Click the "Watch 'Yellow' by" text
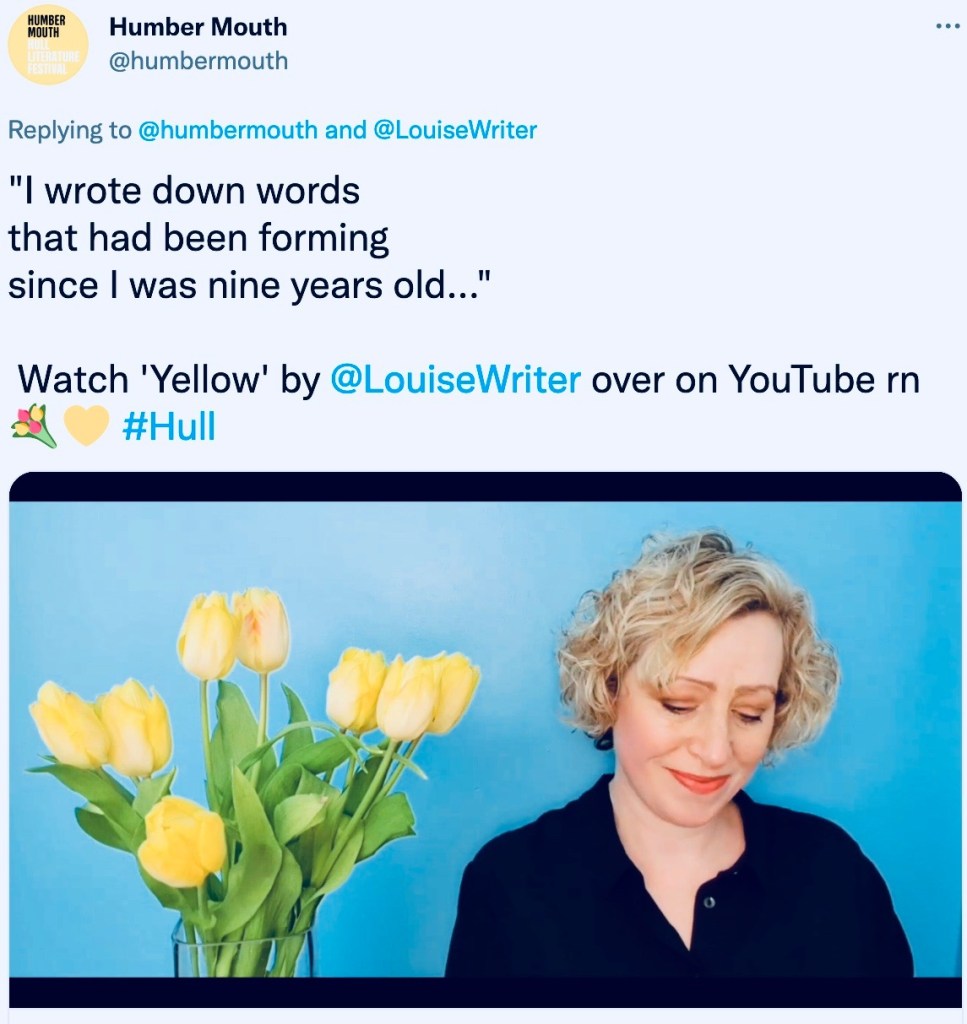Screen dimensions: 967x1024 pos(168,380)
